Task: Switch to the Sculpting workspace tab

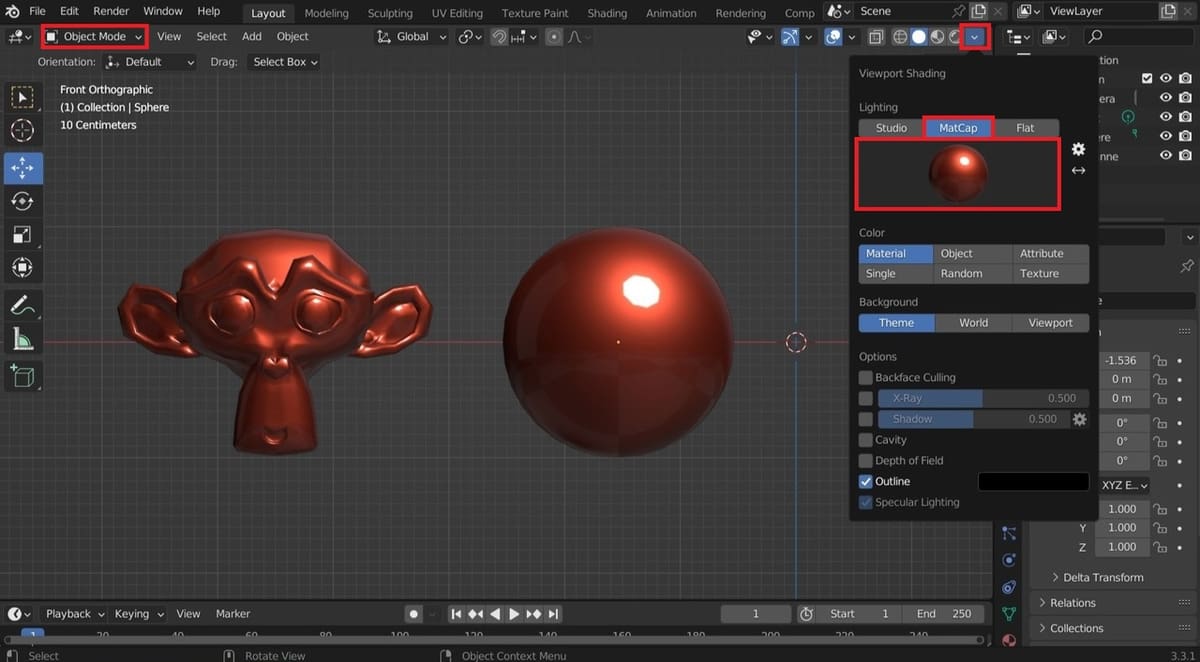Action: tap(390, 13)
